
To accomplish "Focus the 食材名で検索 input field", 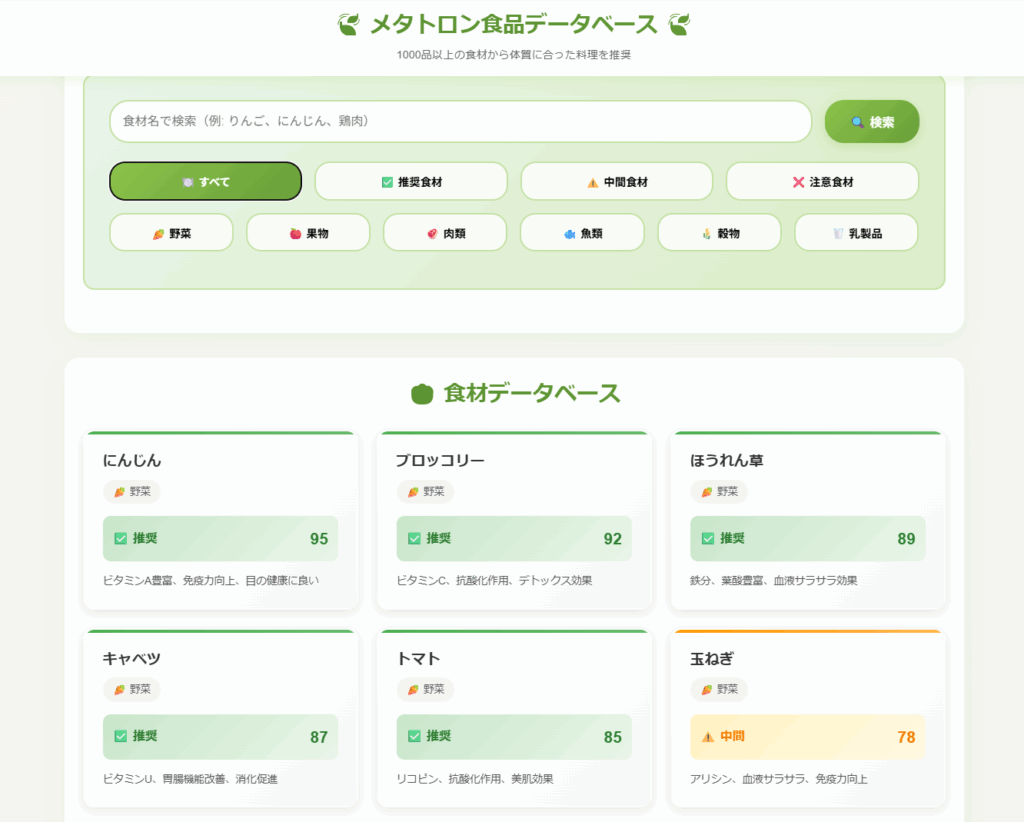I will 460,121.
